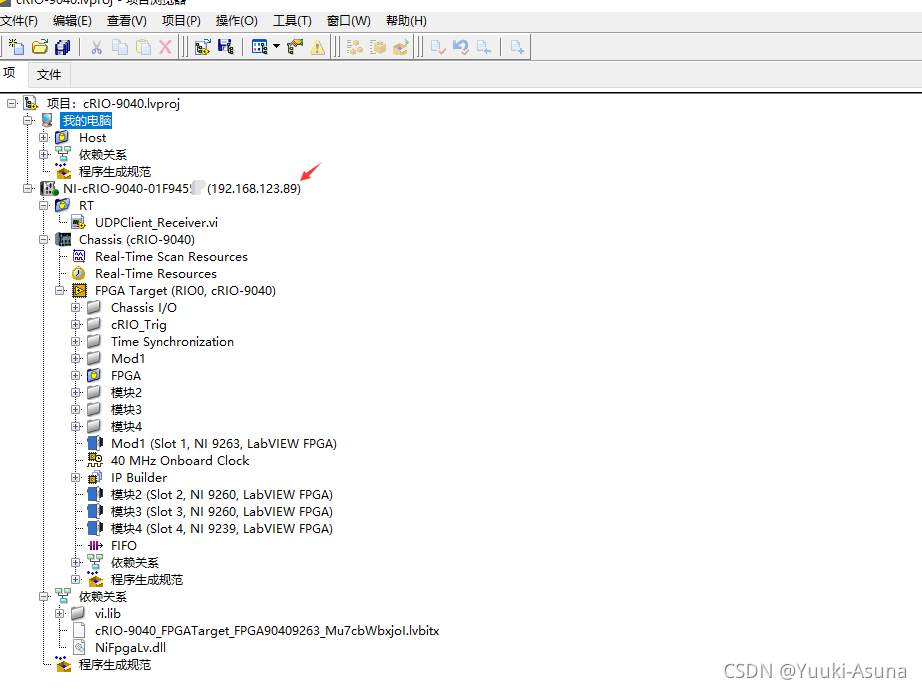Expand the vi.lib folder
Image resolution: width=922 pixels, height=689 pixels.
(x=59, y=614)
